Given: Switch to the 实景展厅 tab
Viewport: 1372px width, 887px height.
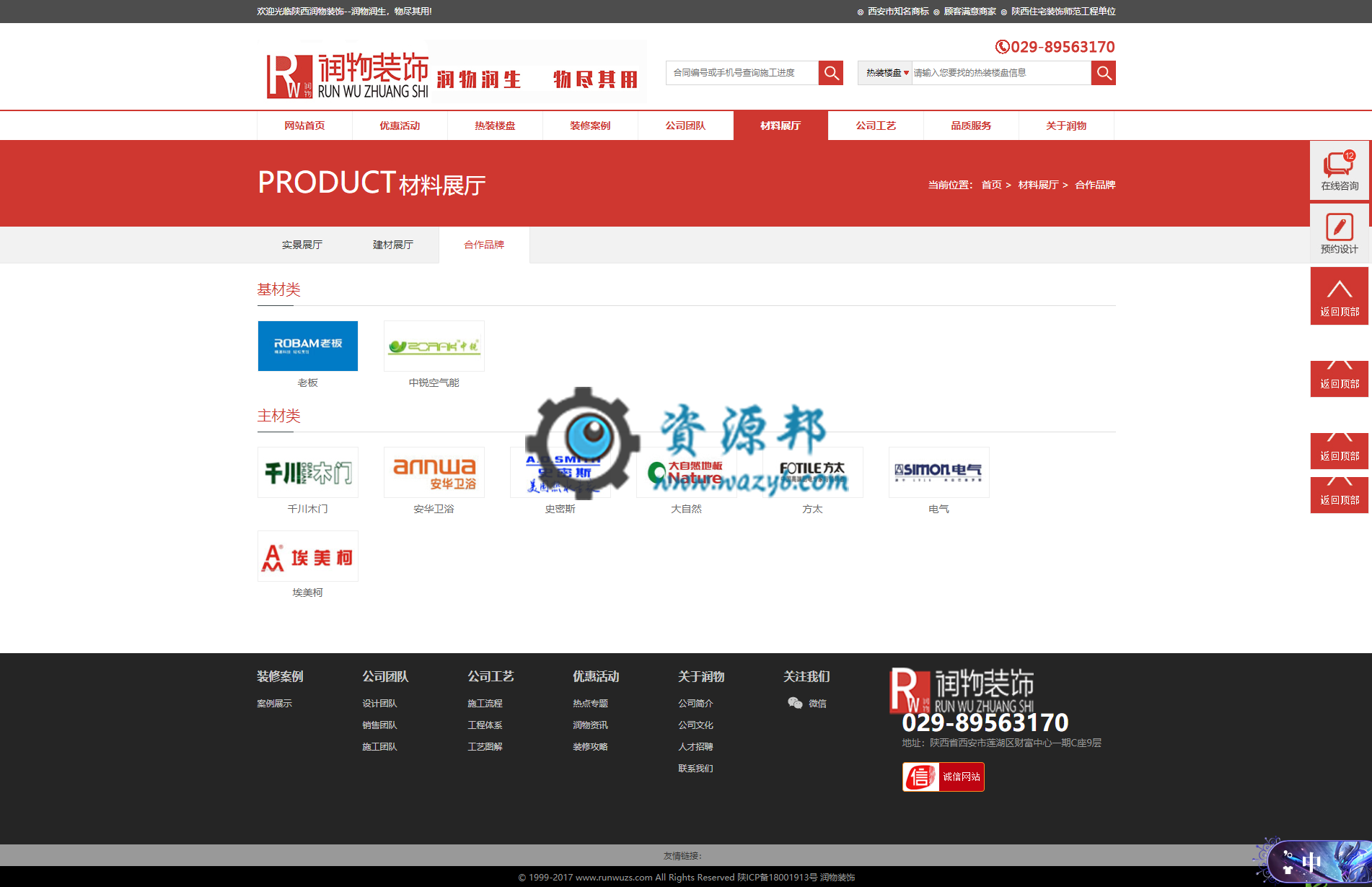Looking at the screenshot, I should pyautogui.click(x=302, y=245).
